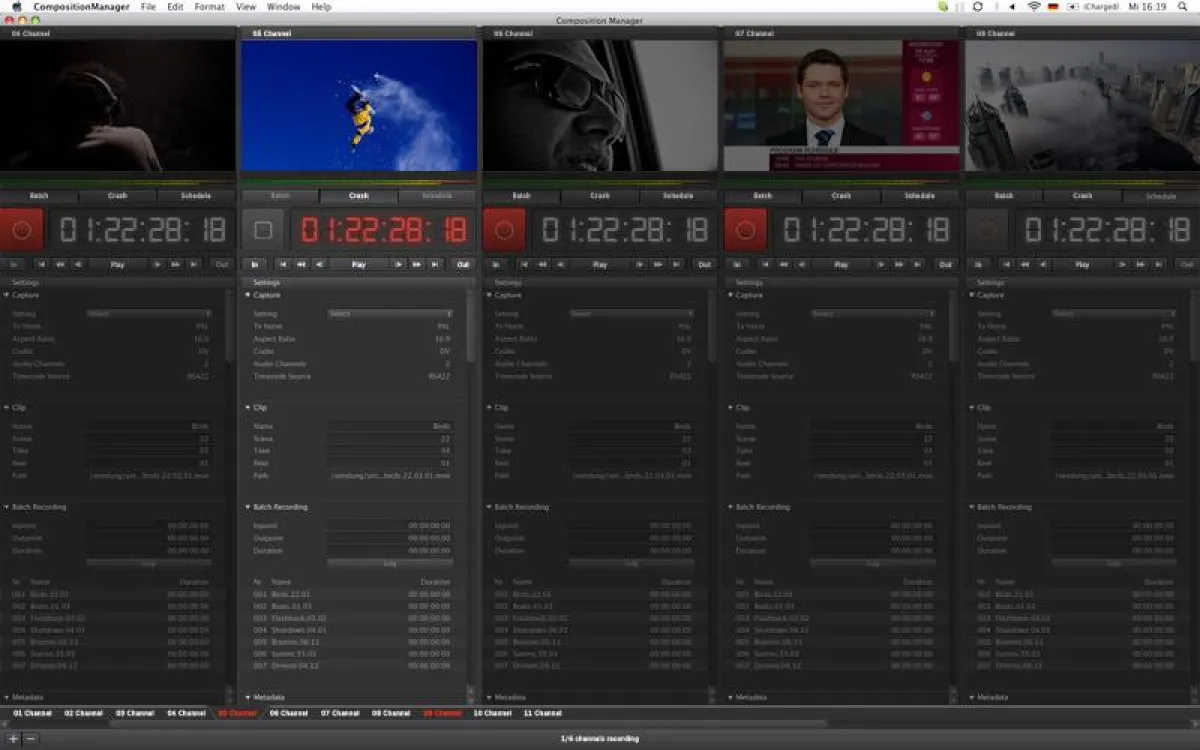Image resolution: width=1200 pixels, height=750 pixels.
Task: Switch to the 10 Channel tab
Action: [x=491, y=714]
